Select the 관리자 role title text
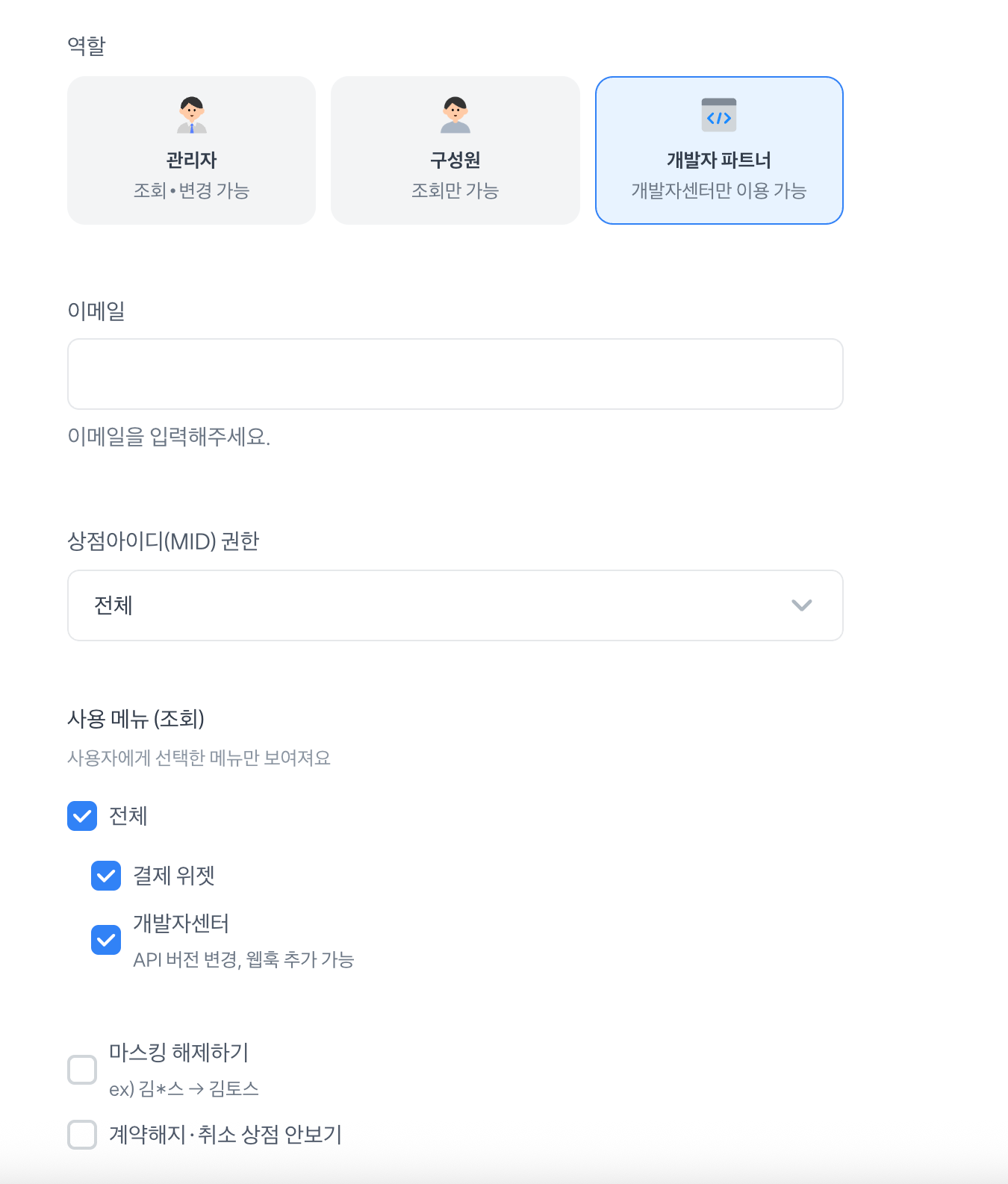1008x1184 pixels. click(x=192, y=160)
